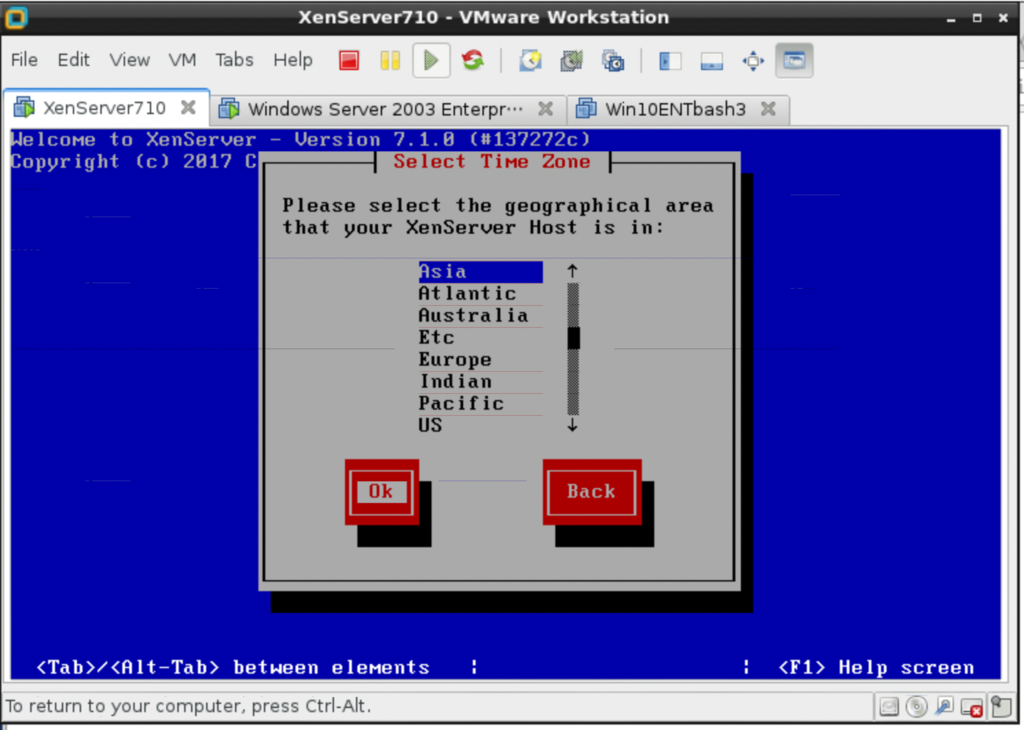The width and height of the screenshot is (1024, 730).
Task: Open the Edit menu
Action: 73,60
